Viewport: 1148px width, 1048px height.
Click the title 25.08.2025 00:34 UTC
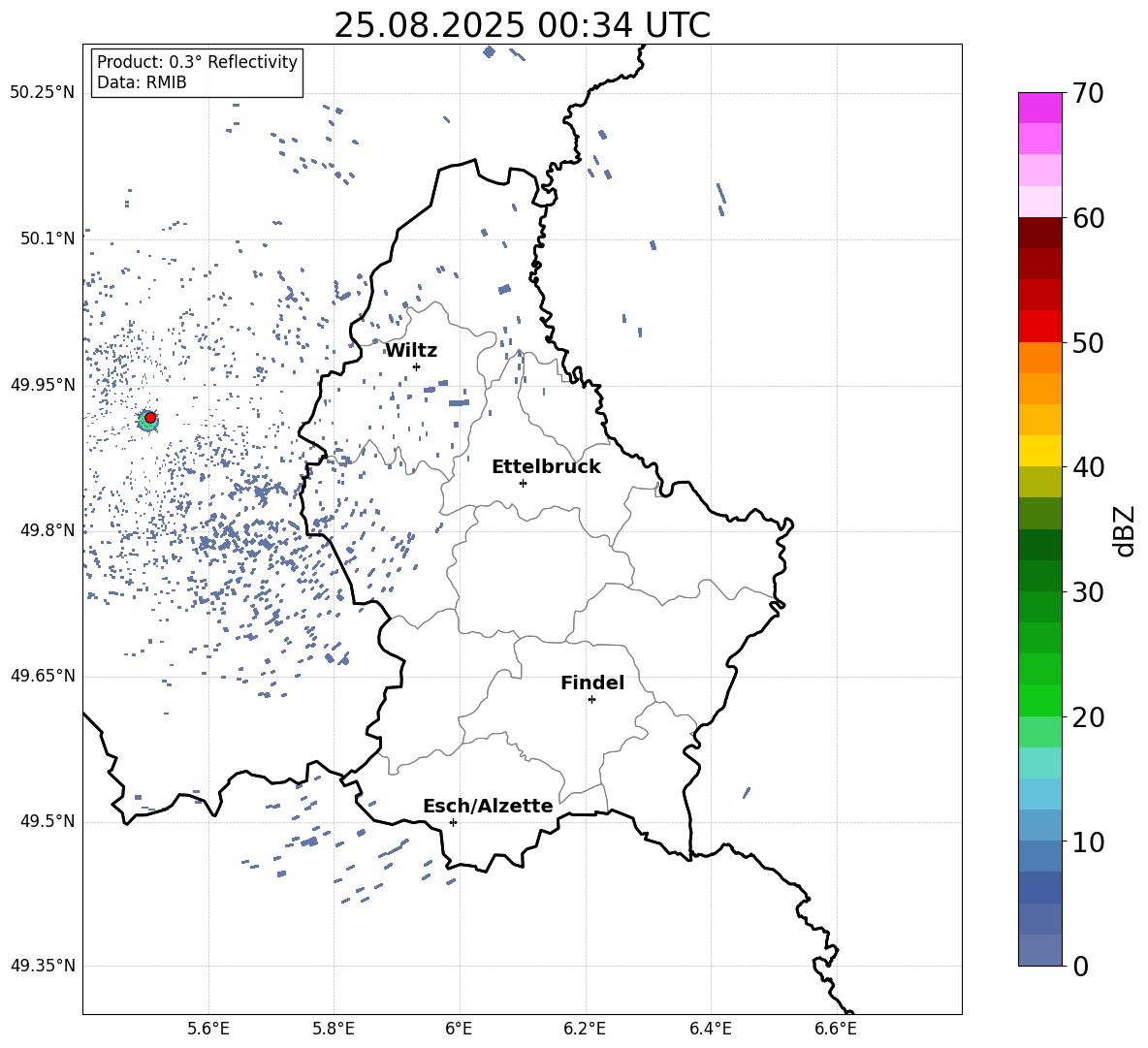pyautogui.click(x=522, y=25)
